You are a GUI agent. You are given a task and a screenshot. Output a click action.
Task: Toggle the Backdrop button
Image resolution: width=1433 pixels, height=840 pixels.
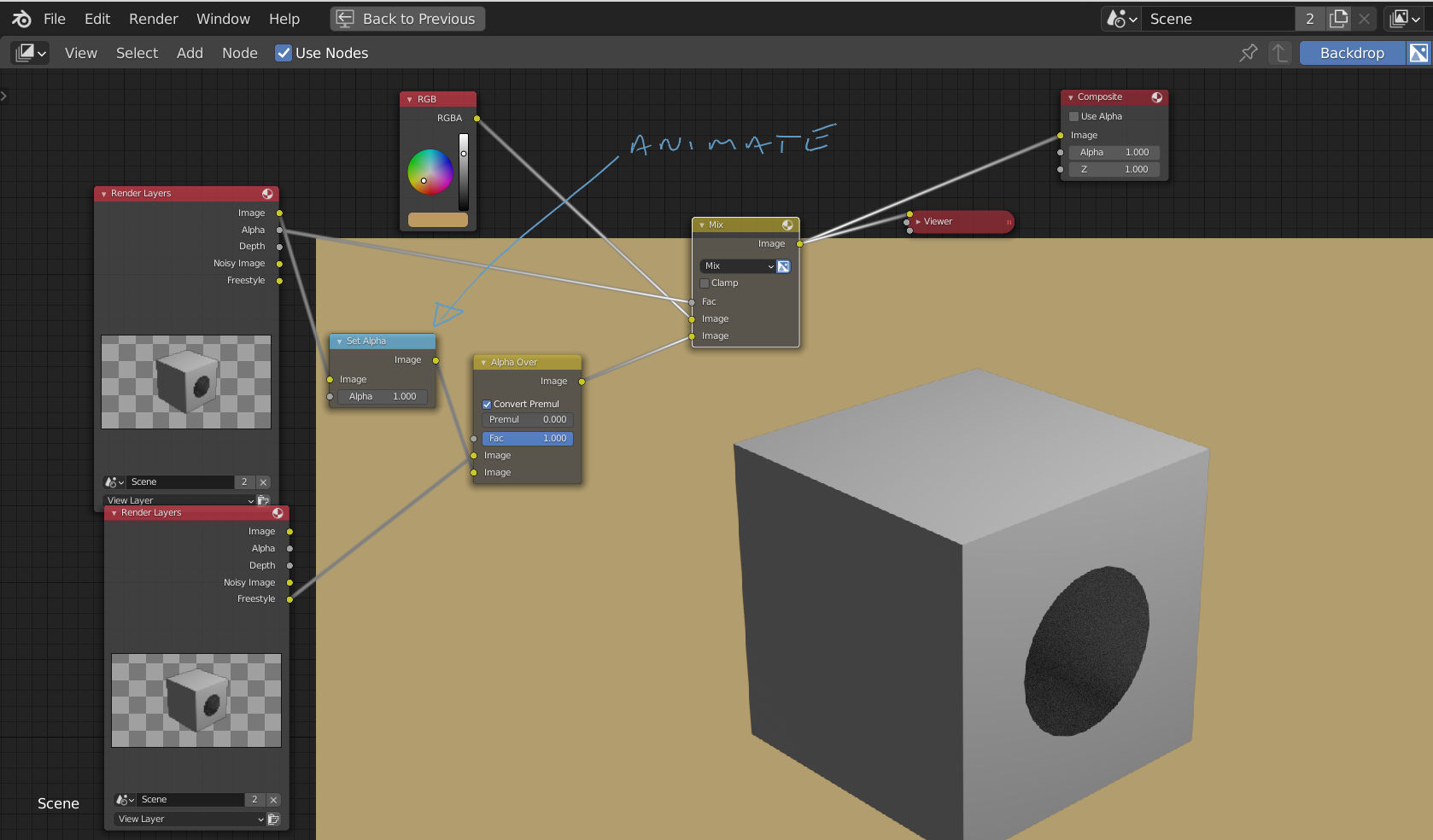(1352, 53)
